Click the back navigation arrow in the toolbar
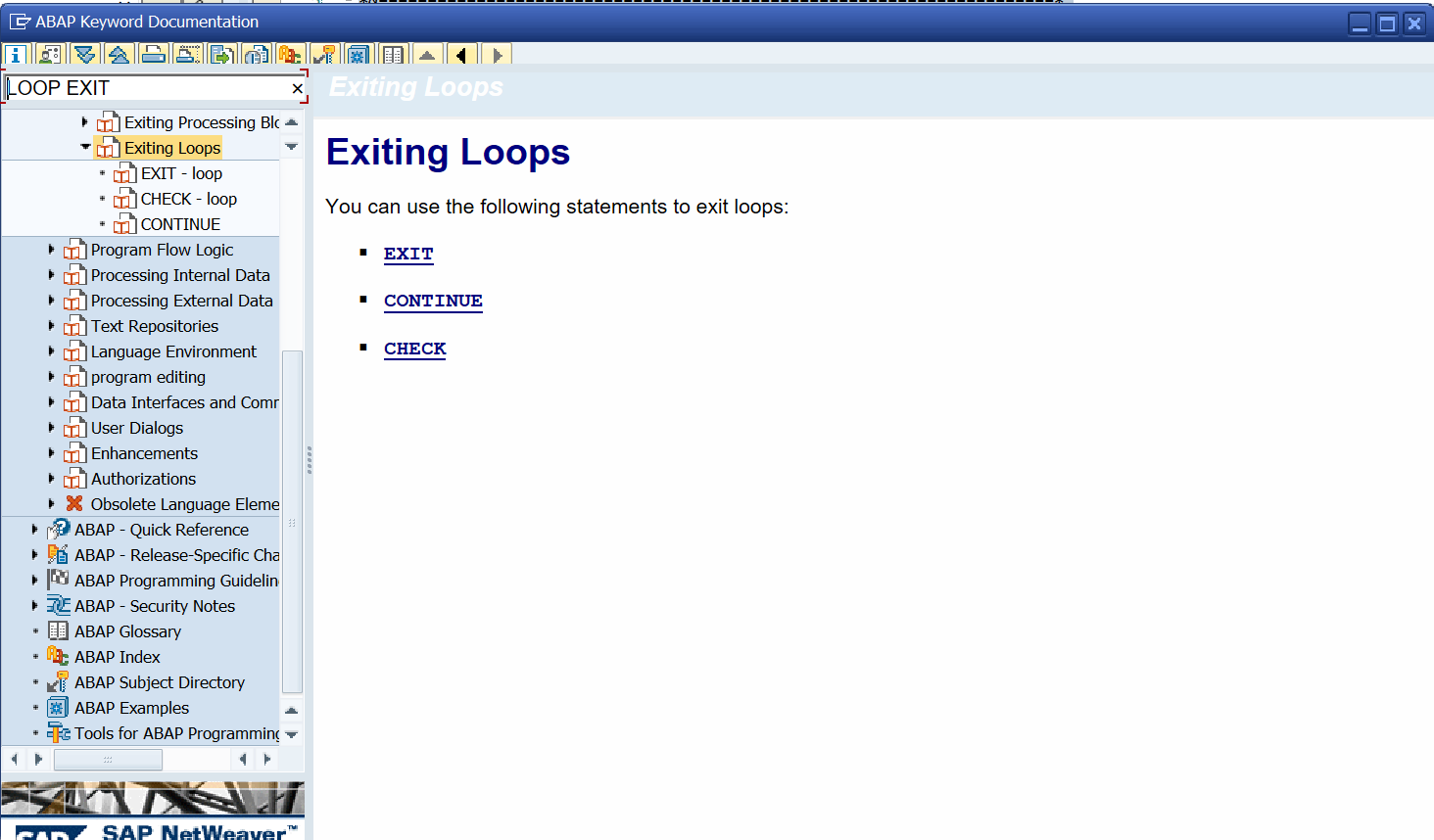Screen dimensions: 1434x840 460,56
